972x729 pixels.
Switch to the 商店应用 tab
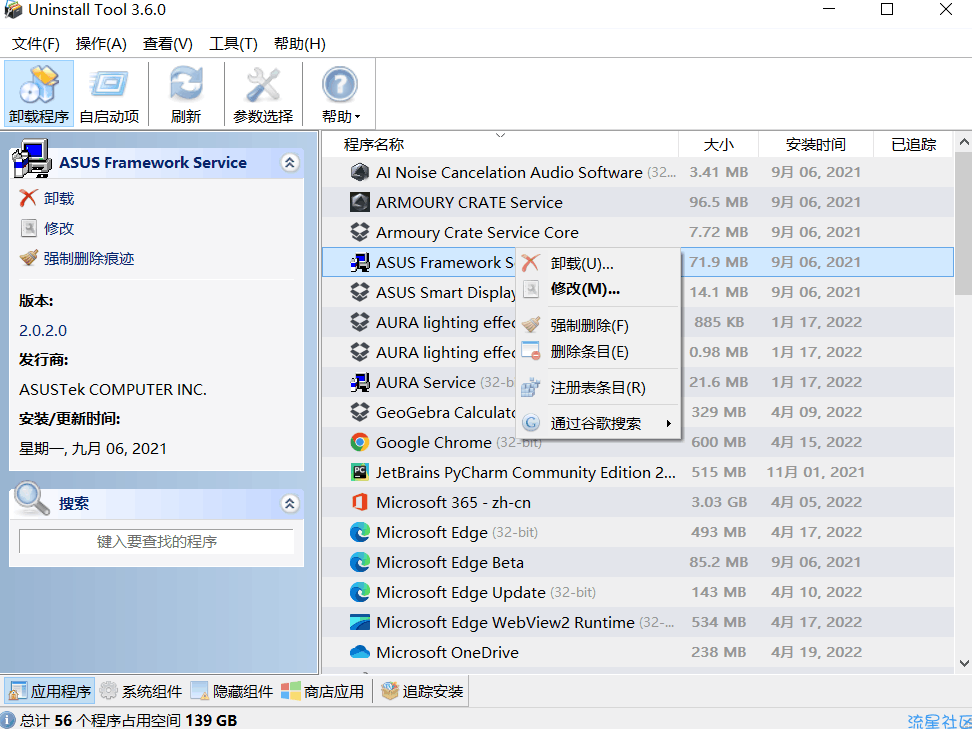click(323, 691)
